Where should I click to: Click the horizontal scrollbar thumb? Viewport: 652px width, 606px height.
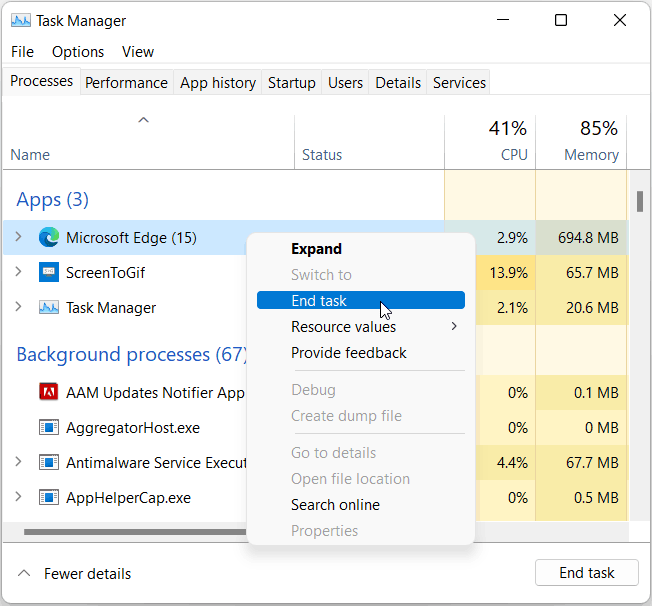pos(135,532)
